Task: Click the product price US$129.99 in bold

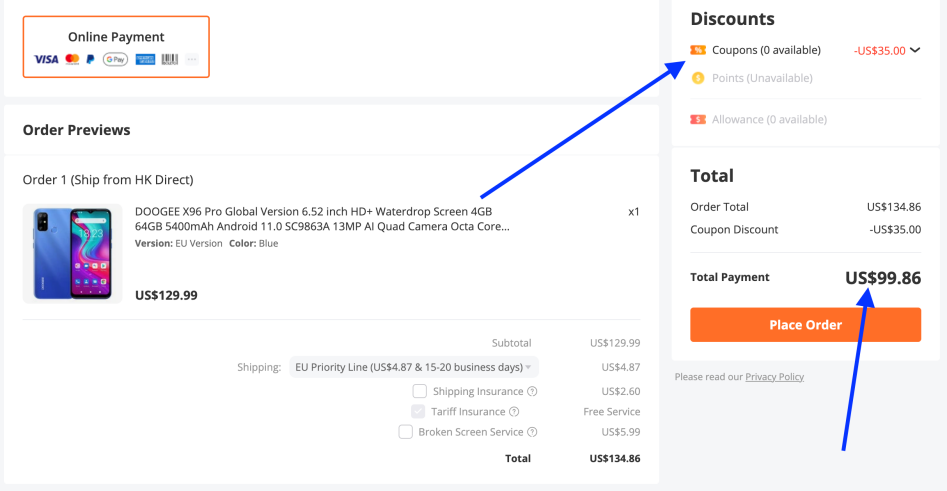Action: (166, 295)
